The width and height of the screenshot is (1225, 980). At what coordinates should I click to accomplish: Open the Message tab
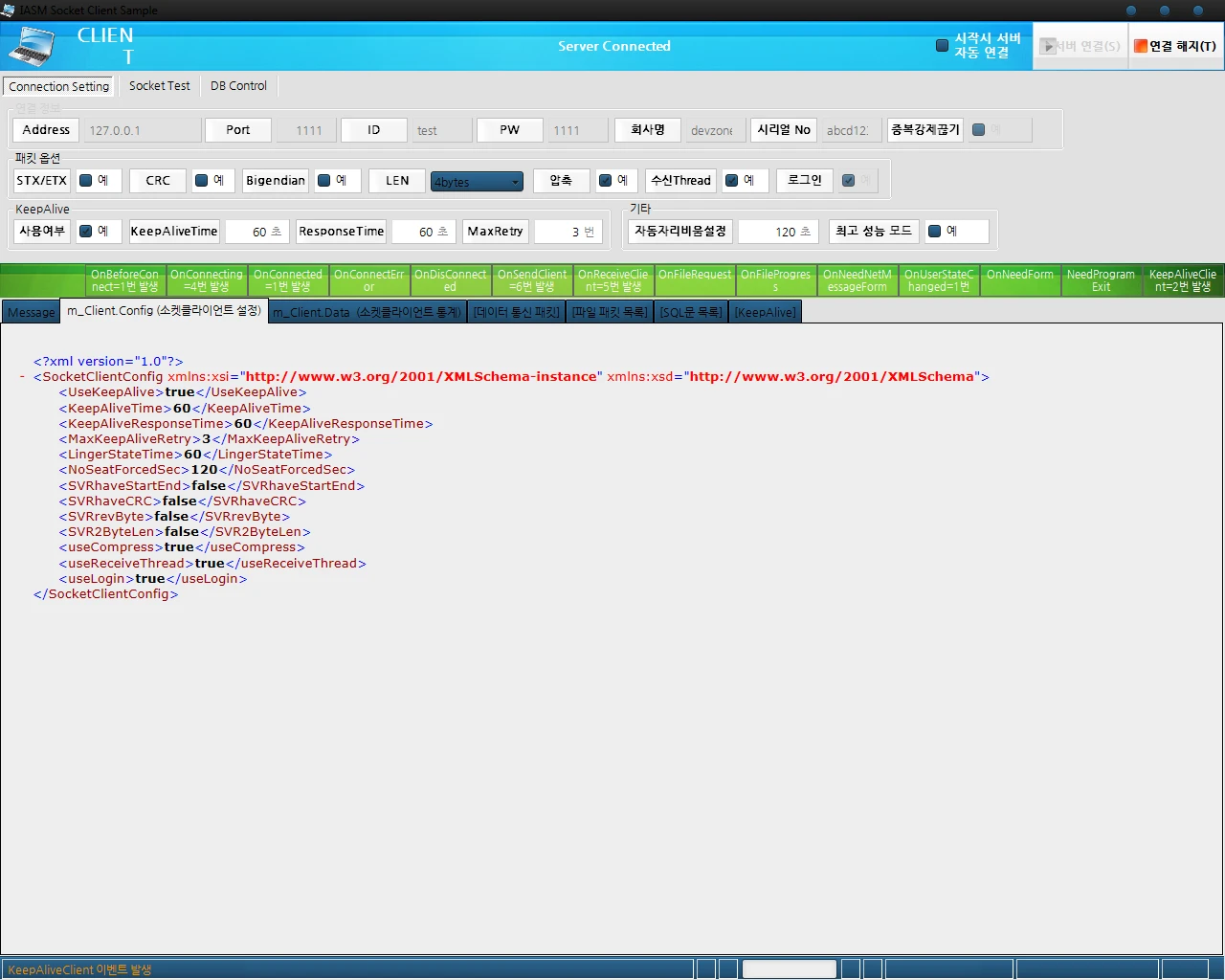pyautogui.click(x=32, y=312)
